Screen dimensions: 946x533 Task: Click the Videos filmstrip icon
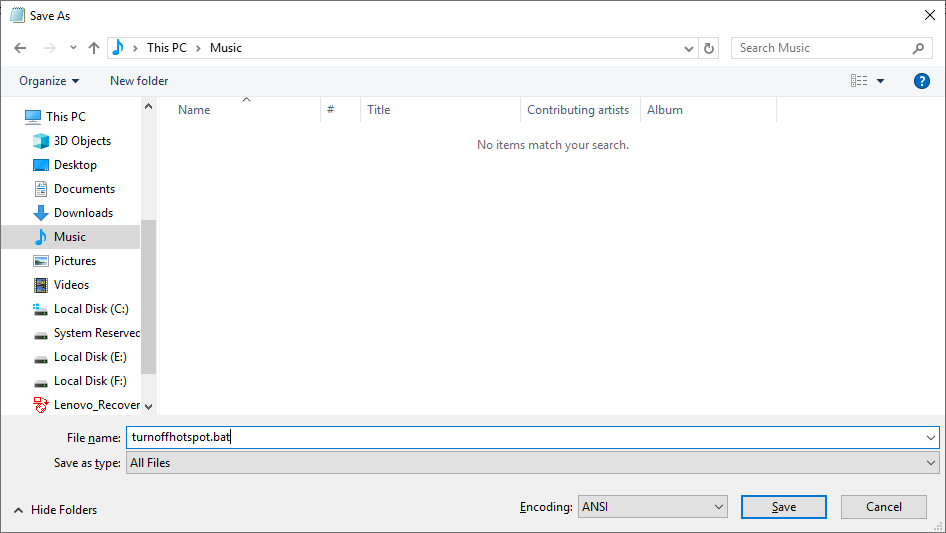41,285
